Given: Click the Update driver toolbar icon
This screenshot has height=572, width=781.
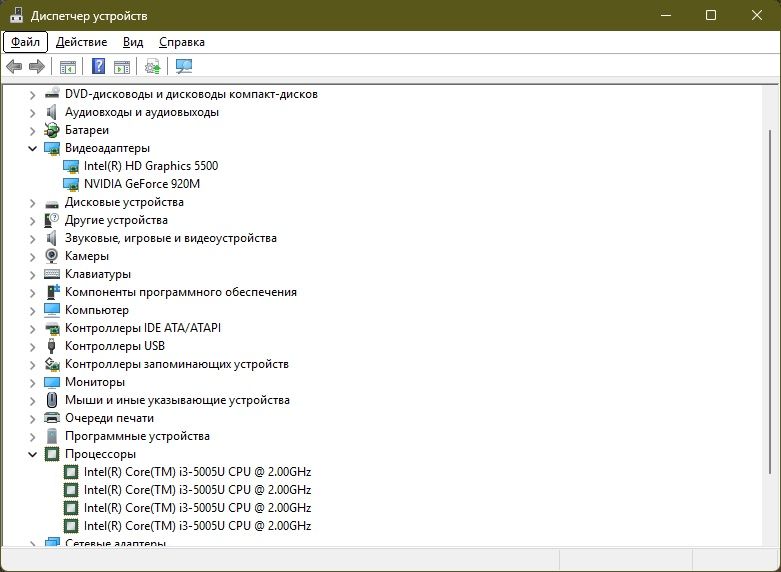Looking at the screenshot, I should (x=152, y=66).
